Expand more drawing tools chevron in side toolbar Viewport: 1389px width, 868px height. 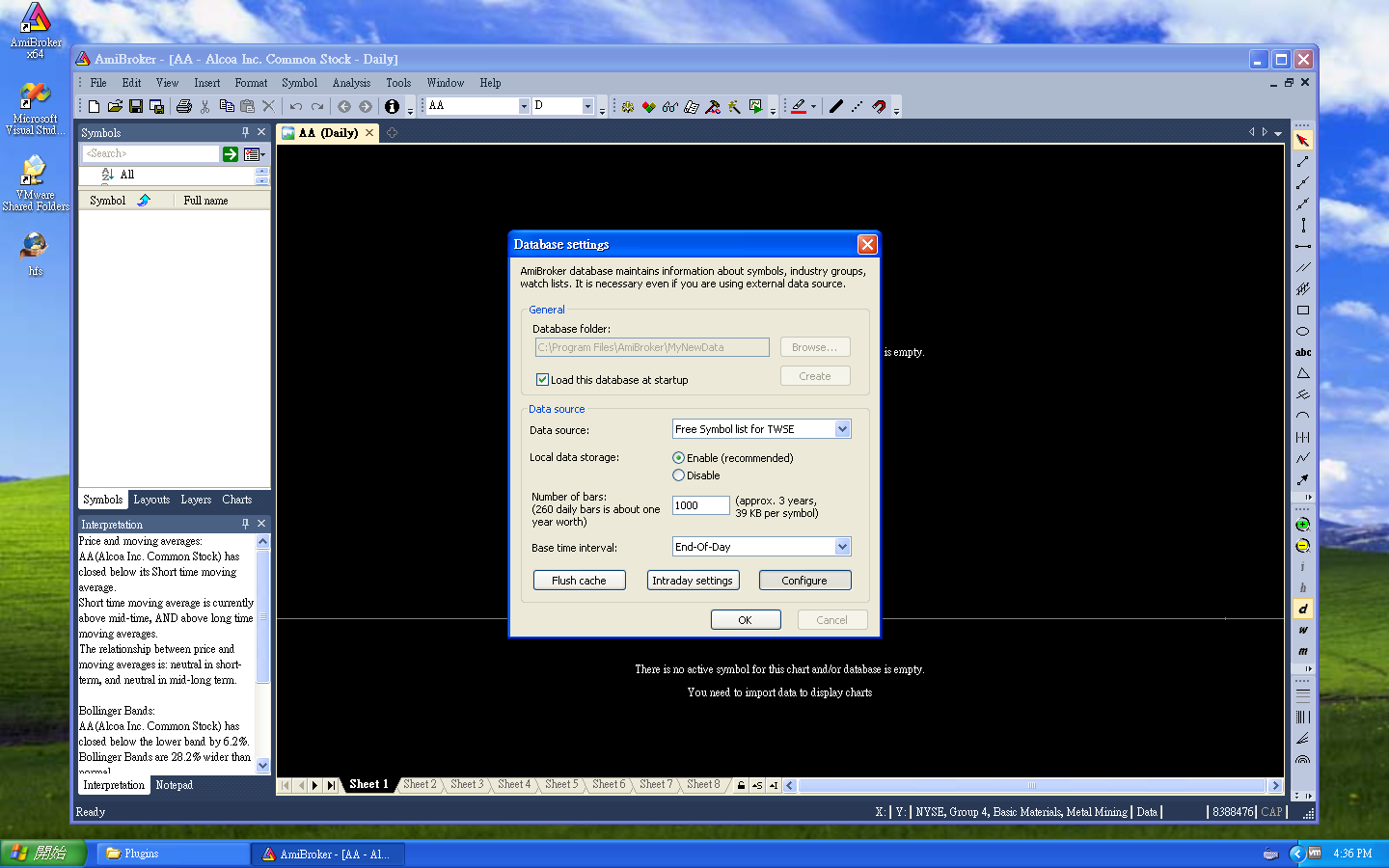1308,498
